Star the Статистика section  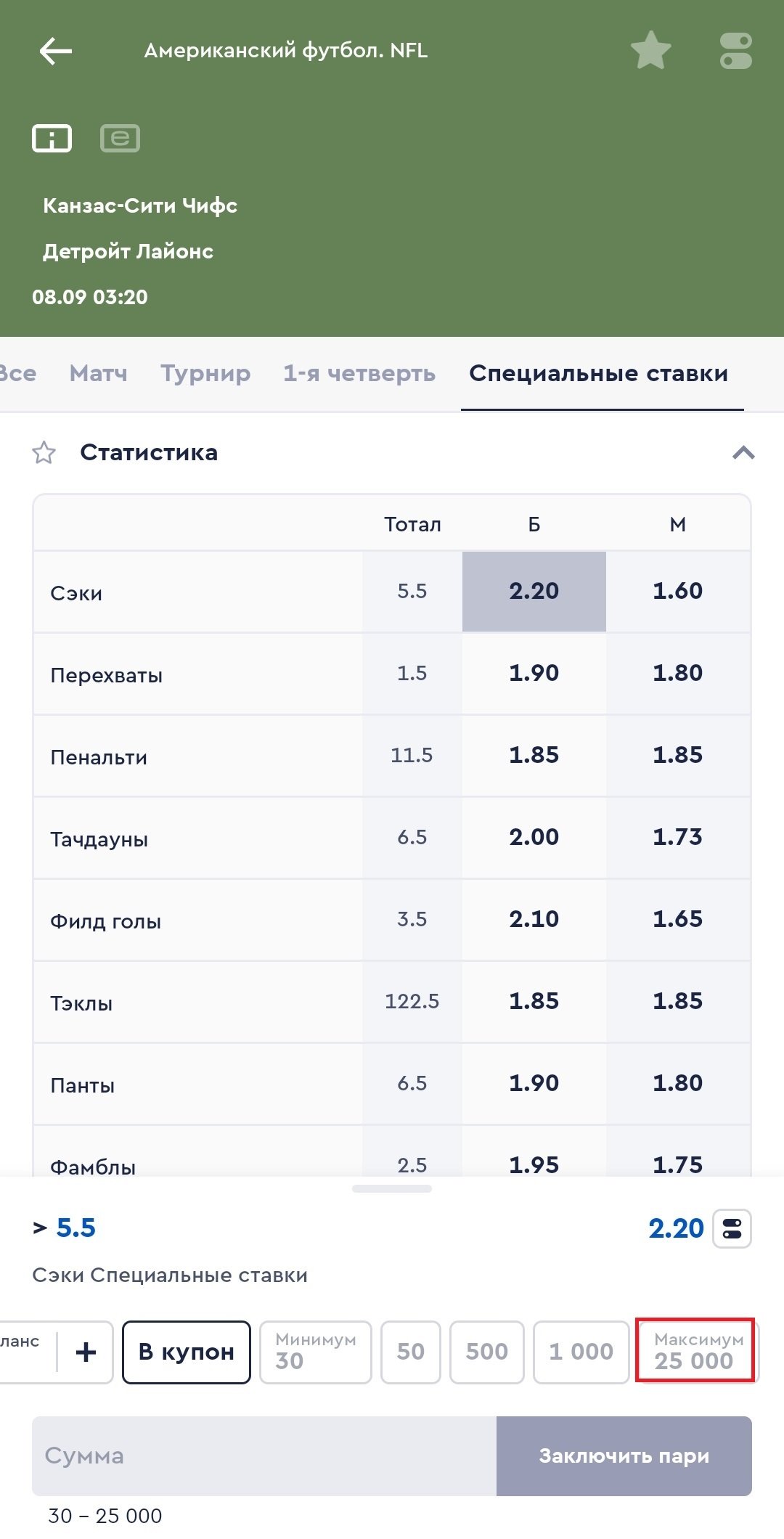pyautogui.click(x=44, y=453)
